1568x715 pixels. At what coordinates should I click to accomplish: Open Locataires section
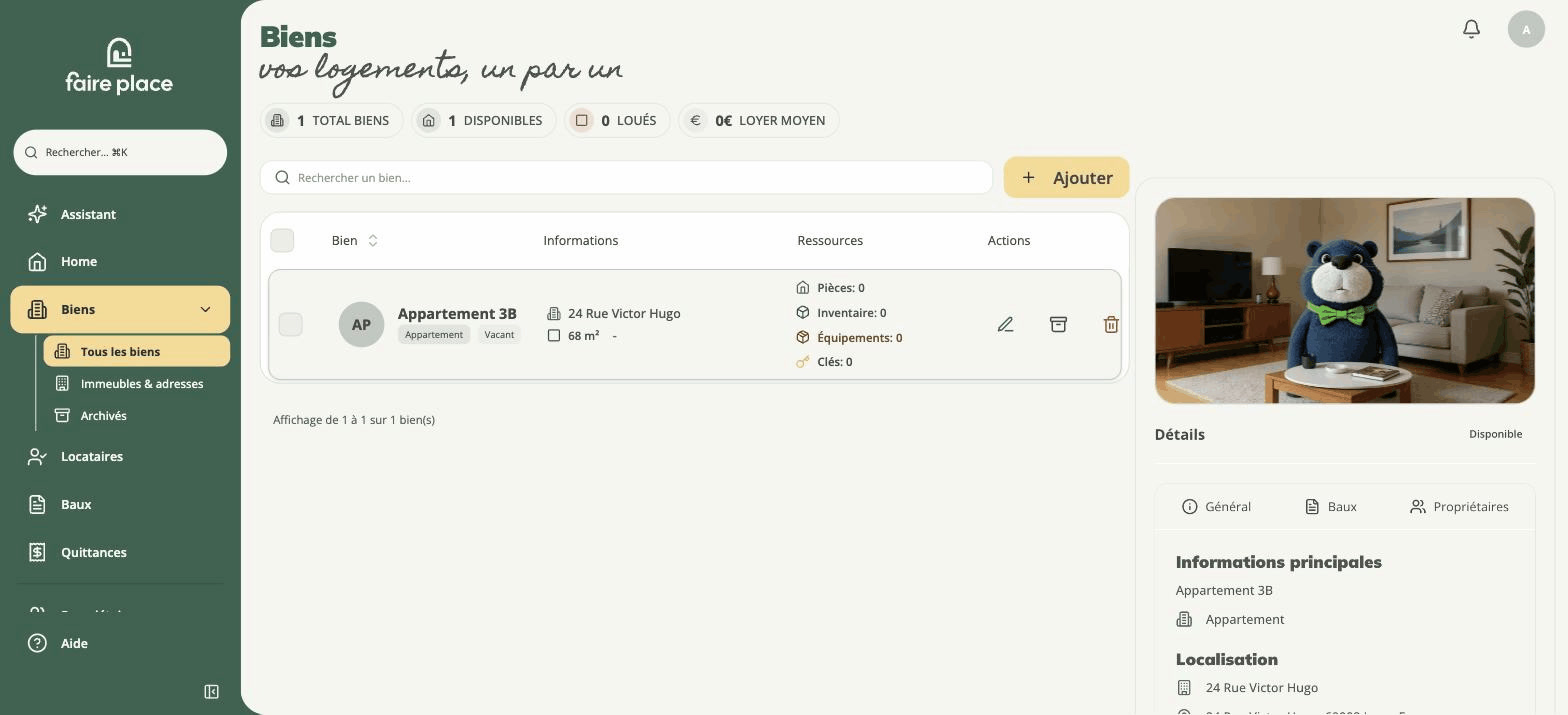tap(120, 456)
